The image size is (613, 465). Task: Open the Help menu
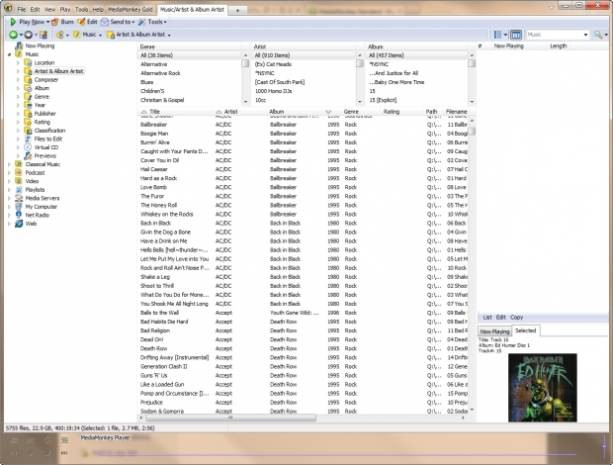(x=98, y=9)
